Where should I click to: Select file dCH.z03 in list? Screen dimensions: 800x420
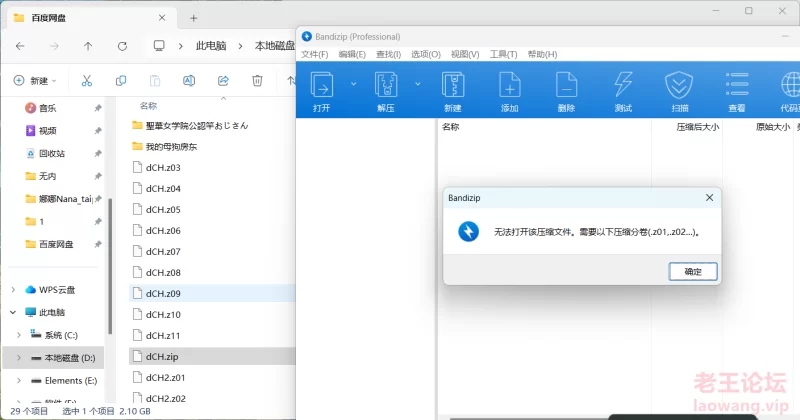163,167
